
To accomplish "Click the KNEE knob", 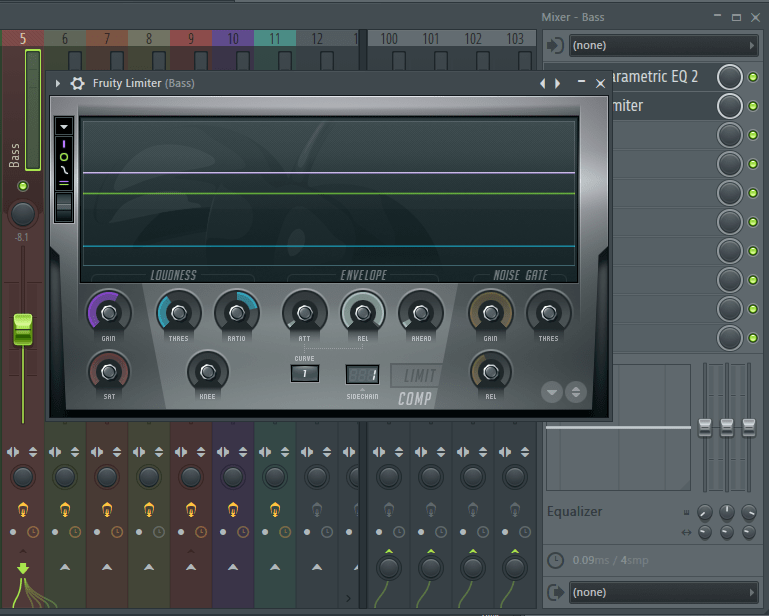I will click(x=207, y=372).
